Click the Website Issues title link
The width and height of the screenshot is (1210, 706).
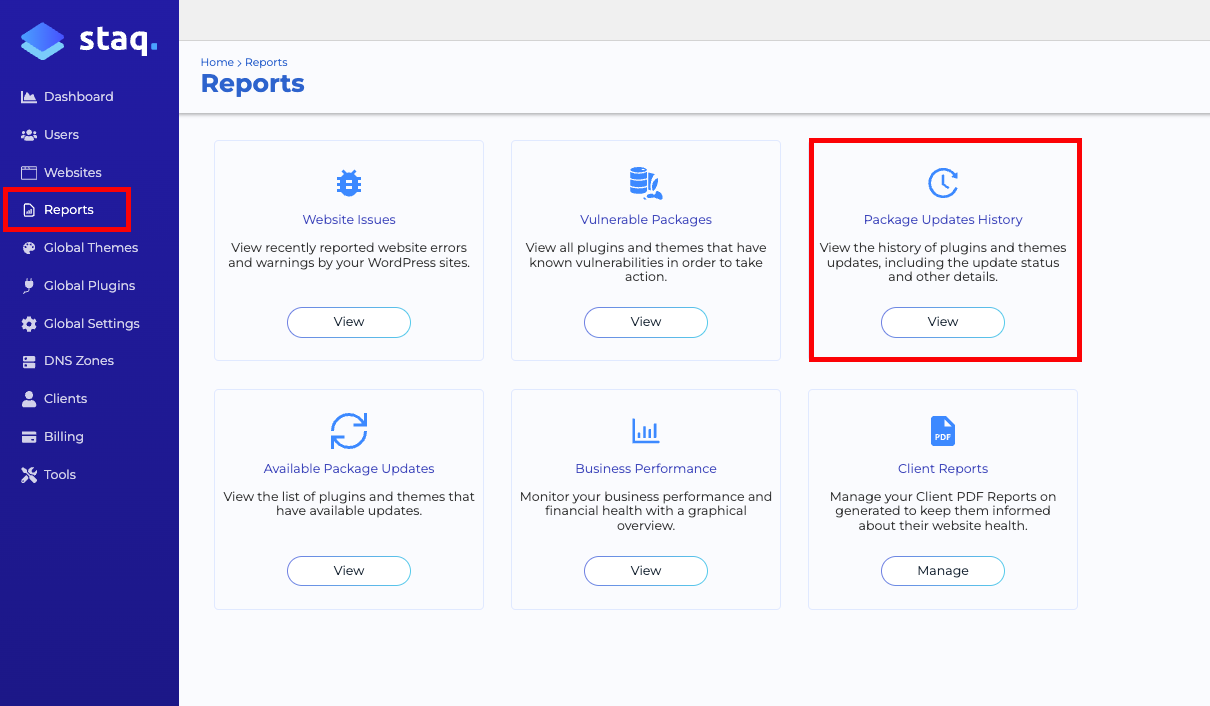pyautogui.click(x=348, y=219)
